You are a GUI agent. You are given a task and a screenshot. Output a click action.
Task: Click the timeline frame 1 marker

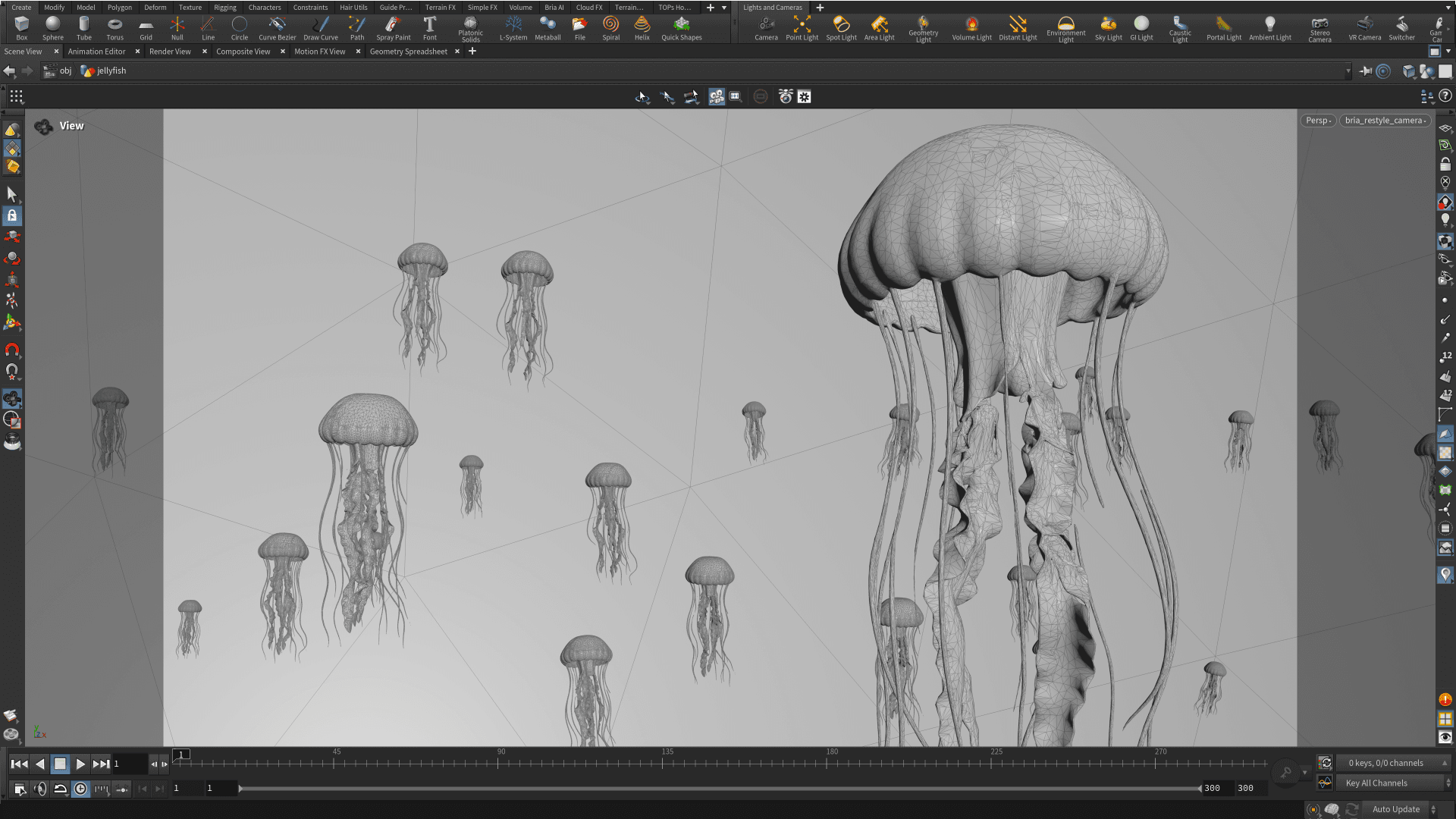(x=181, y=754)
